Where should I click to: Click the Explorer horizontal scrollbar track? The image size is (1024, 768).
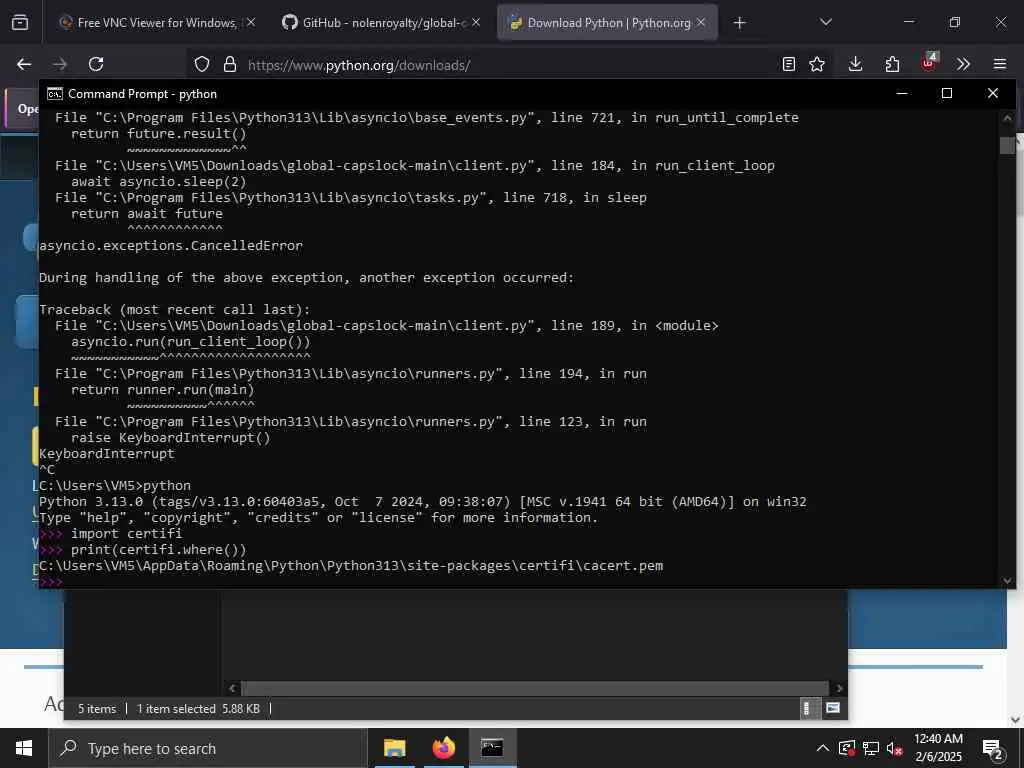pos(536,688)
